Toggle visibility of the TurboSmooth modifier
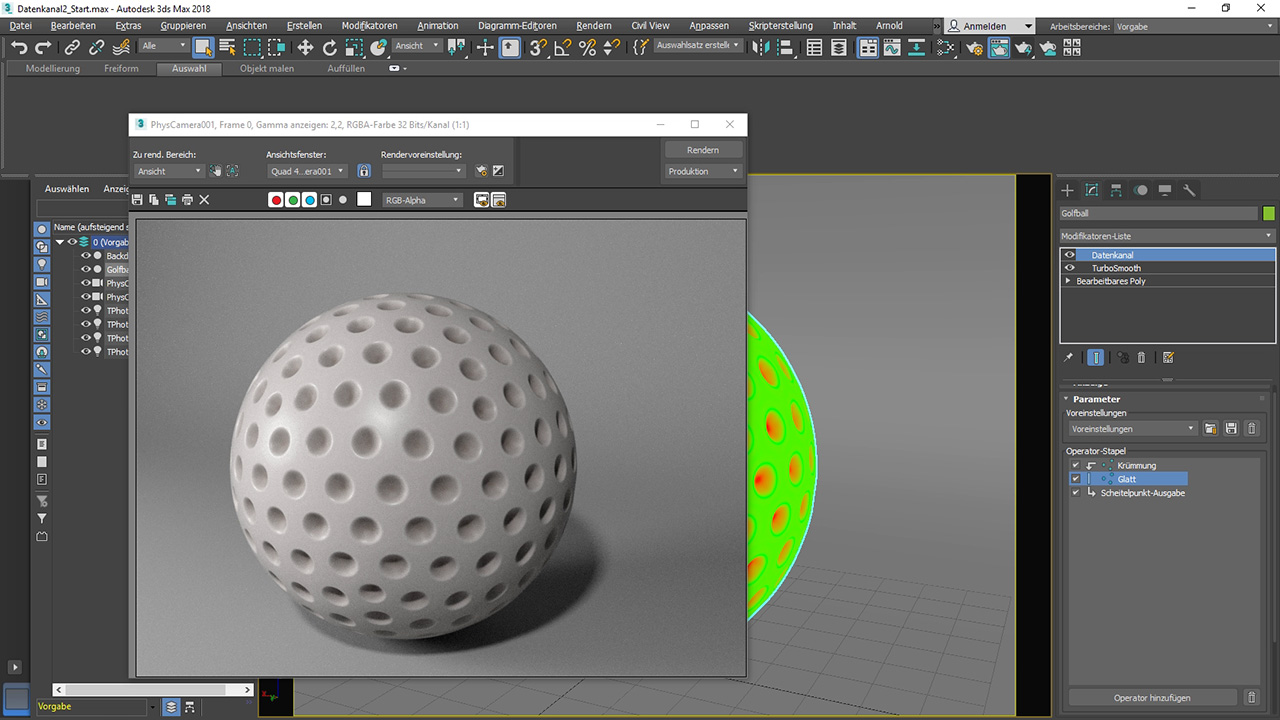Viewport: 1280px width, 720px height. click(x=1070, y=268)
